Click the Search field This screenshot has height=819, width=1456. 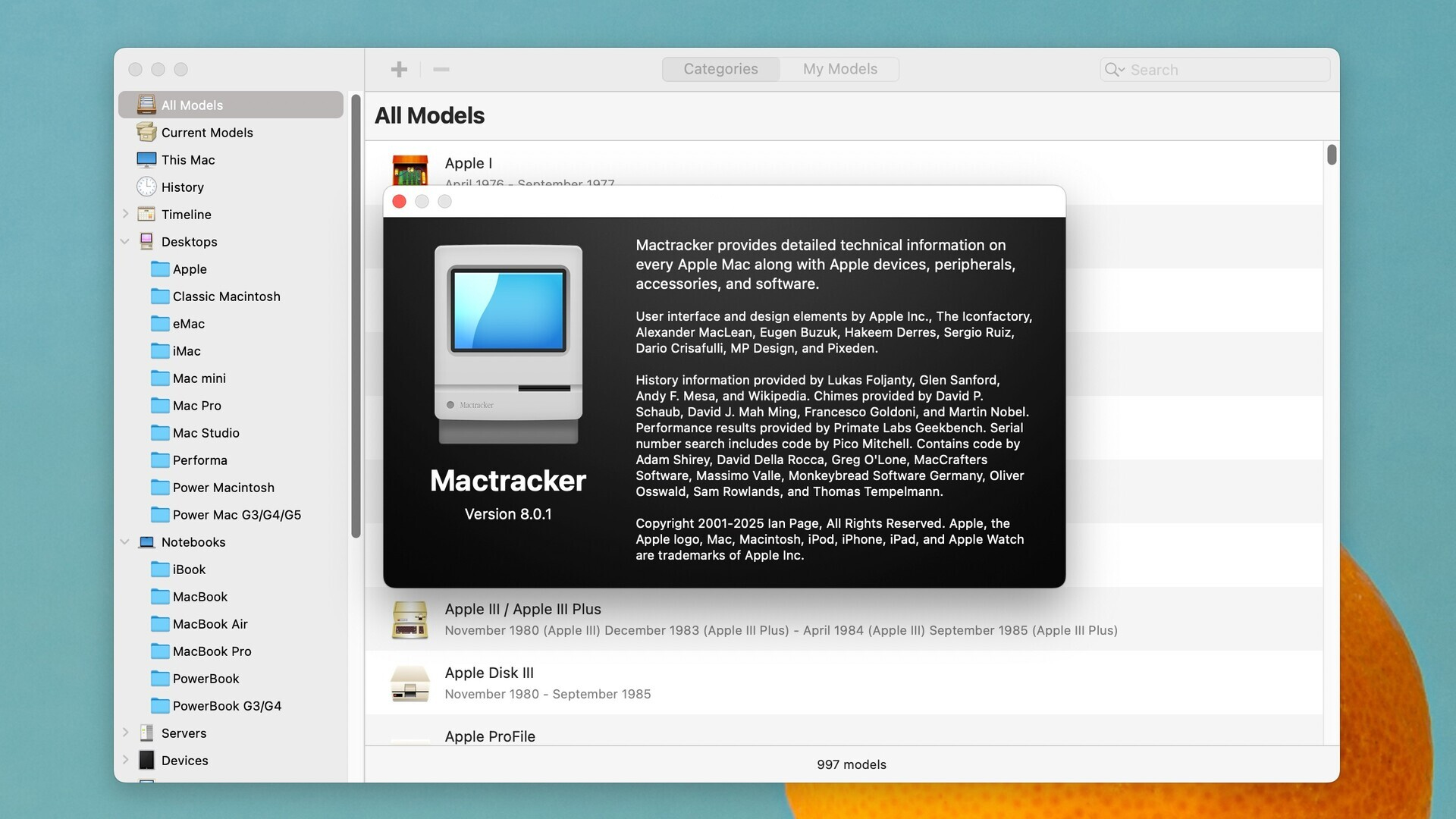[x=1215, y=69]
